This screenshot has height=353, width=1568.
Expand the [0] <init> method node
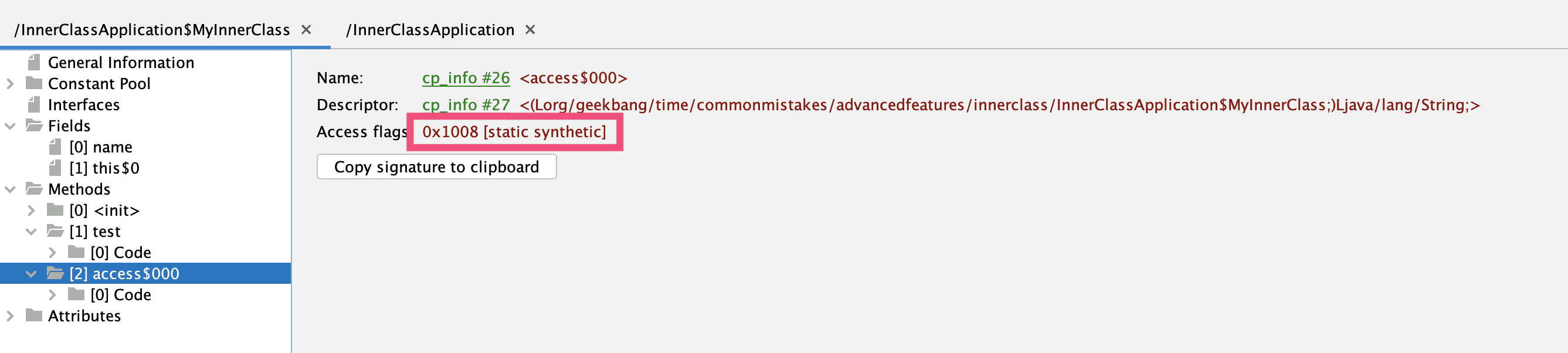(x=32, y=211)
